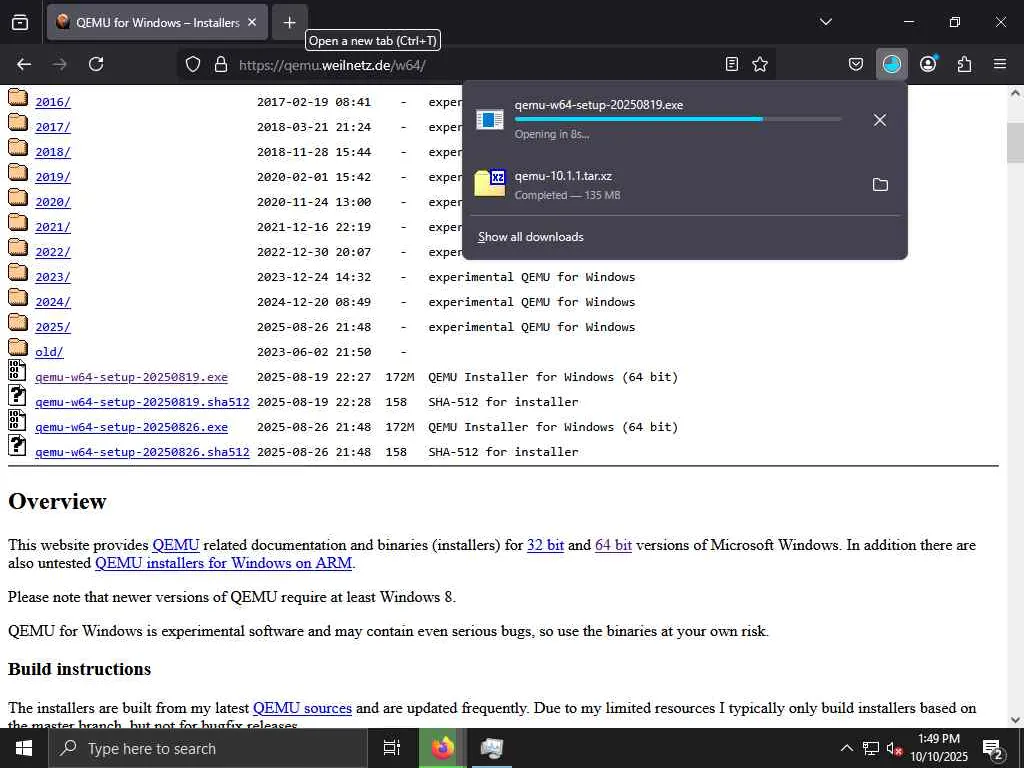Follow the 32 bit link
This screenshot has height=768, width=1024.
545,545
